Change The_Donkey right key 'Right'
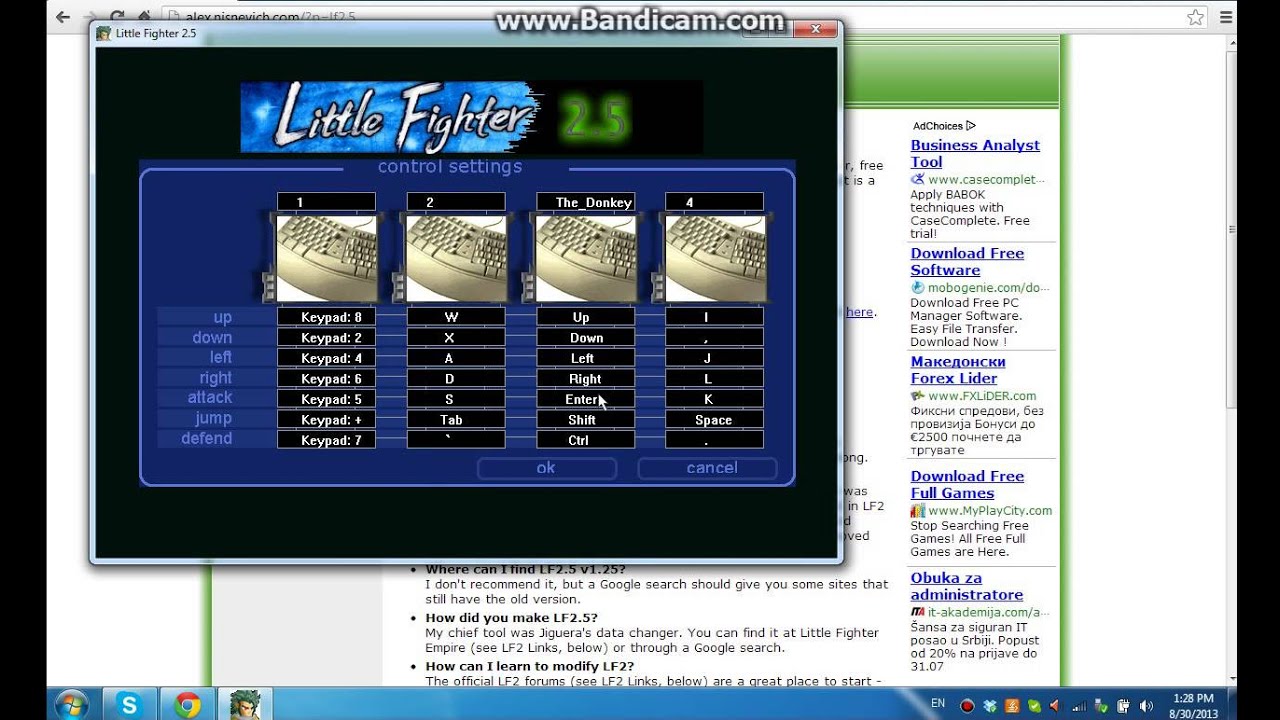The width and height of the screenshot is (1280, 720). coord(586,379)
